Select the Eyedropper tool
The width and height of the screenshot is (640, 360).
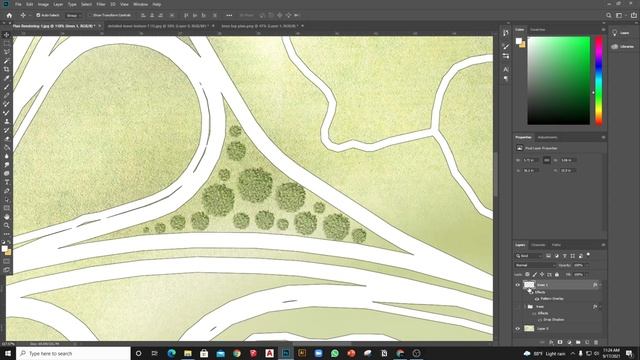click(x=7, y=78)
